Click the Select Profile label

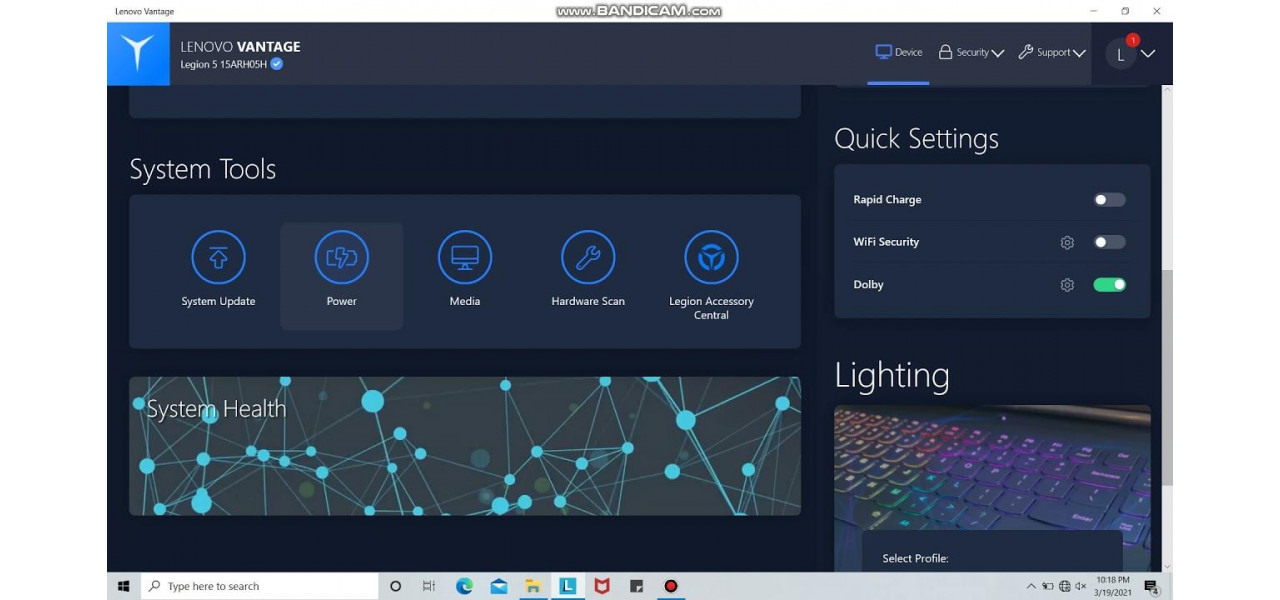point(915,559)
